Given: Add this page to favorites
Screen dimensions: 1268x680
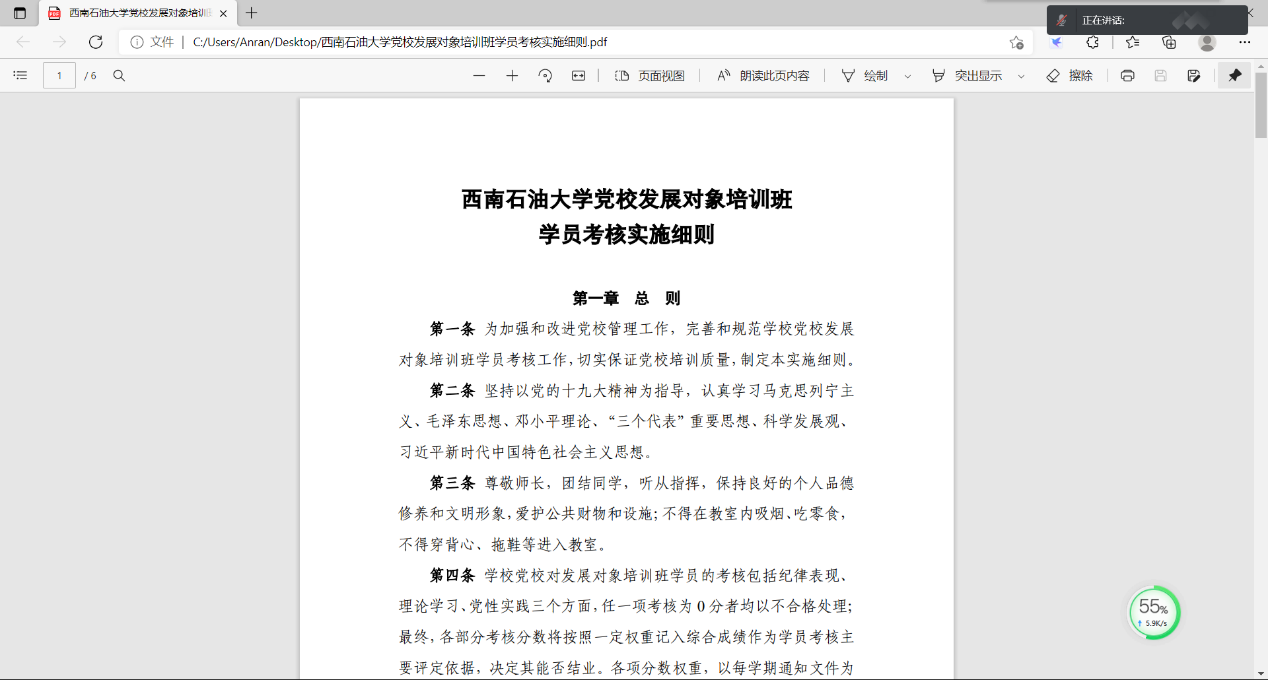Looking at the screenshot, I should (1016, 42).
